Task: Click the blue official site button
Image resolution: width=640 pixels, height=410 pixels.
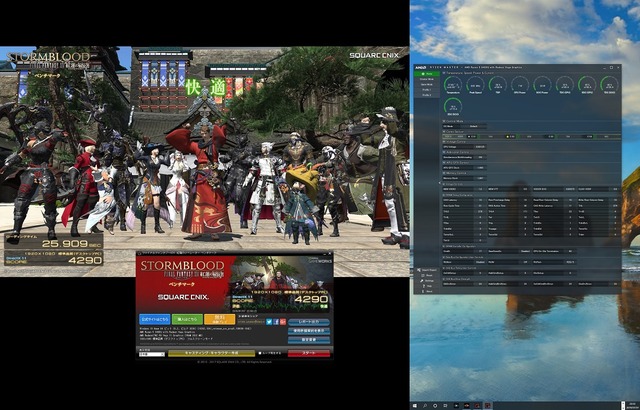Action: [155, 319]
